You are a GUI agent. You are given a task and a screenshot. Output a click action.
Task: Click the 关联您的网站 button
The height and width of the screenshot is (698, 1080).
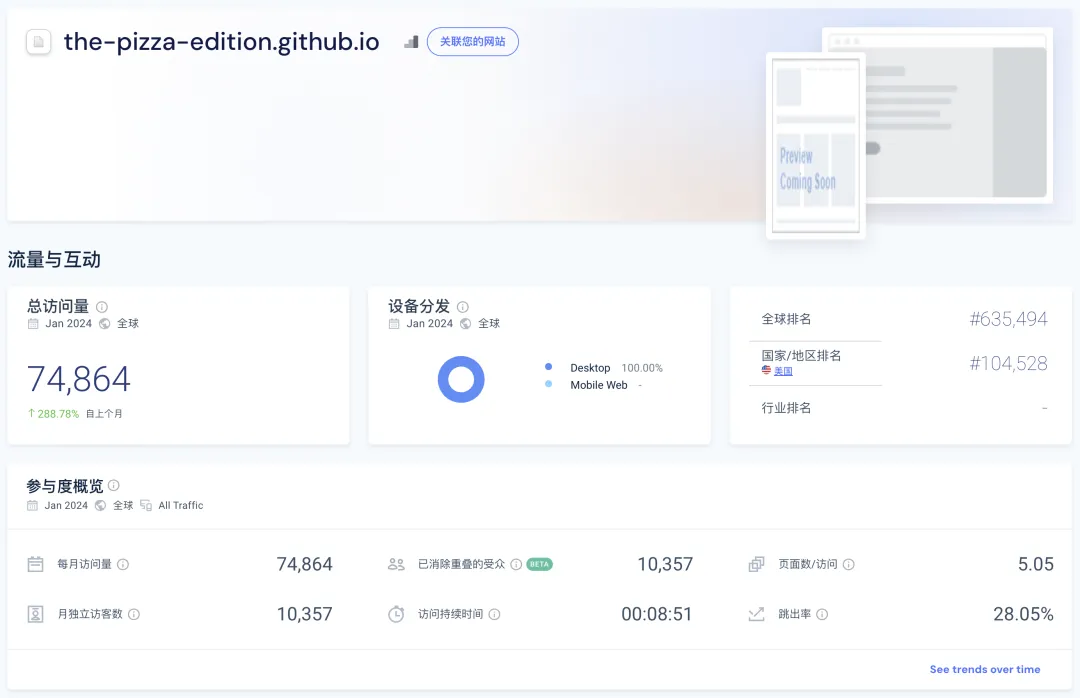point(472,42)
